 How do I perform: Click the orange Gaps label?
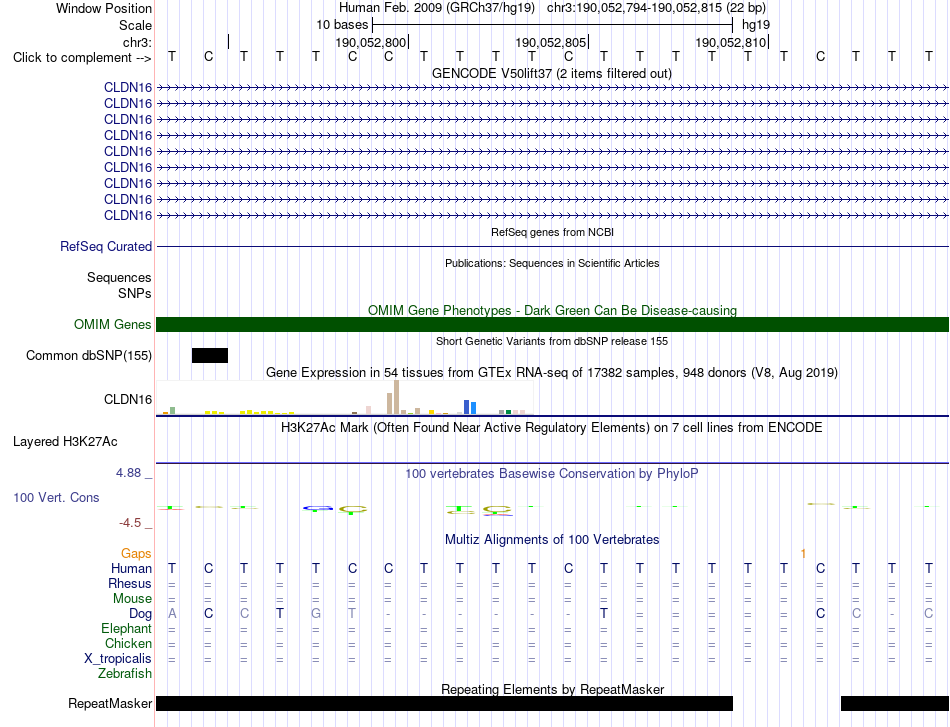136,554
